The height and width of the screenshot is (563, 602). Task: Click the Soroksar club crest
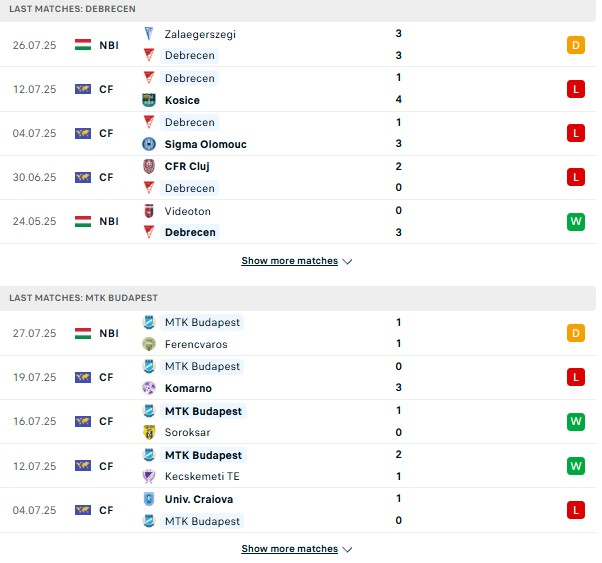[149, 432]
